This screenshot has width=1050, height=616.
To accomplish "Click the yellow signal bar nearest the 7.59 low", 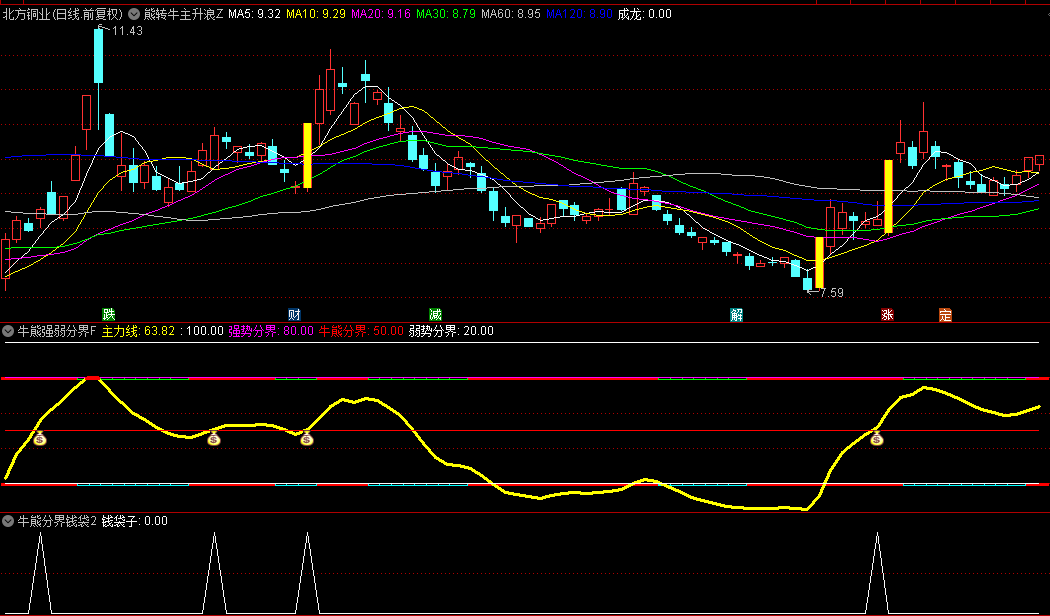I will click(x=820, y=262).
